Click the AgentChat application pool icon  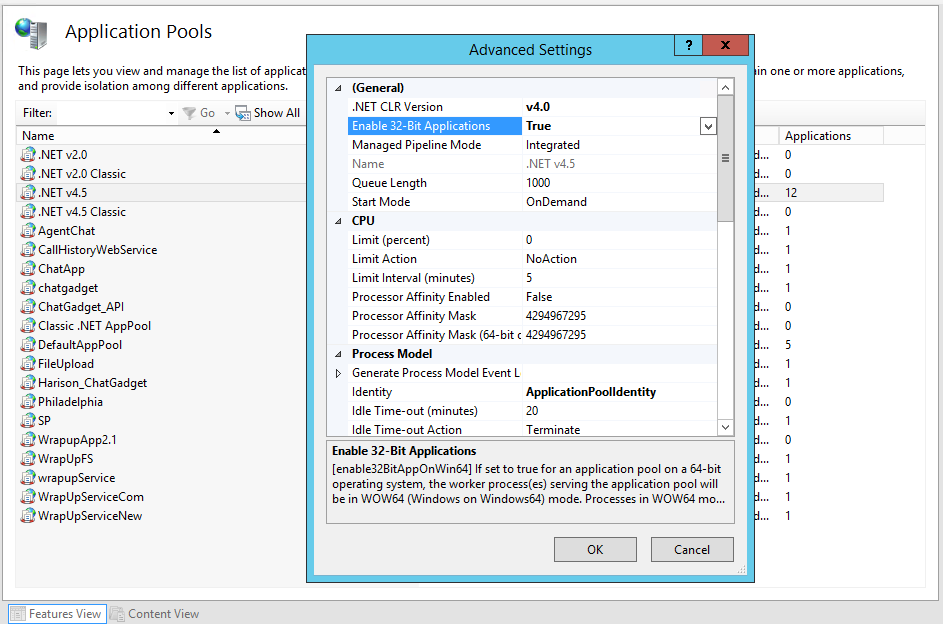click(x=28, y=231)
